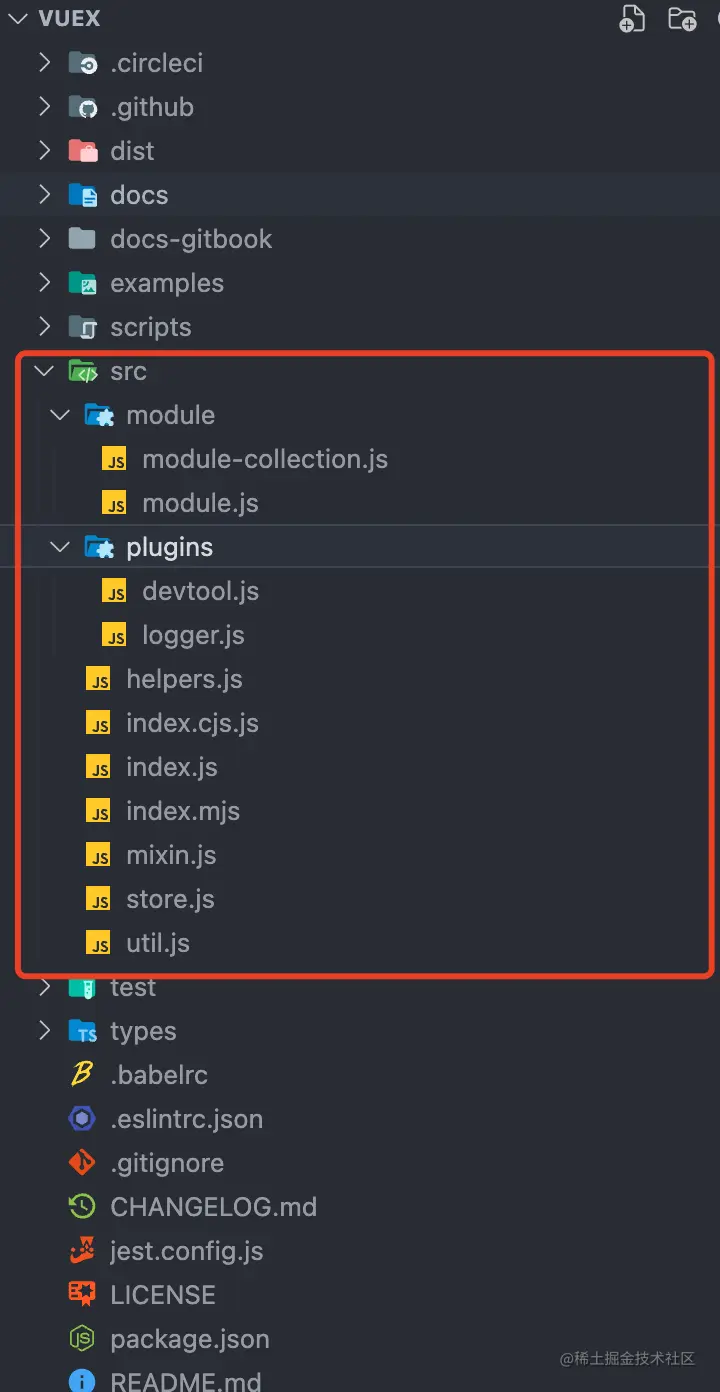720x1392 pixels.
Task: Click the ESLint icon beside .eslintrc.json
Action: click(82, 1119)
